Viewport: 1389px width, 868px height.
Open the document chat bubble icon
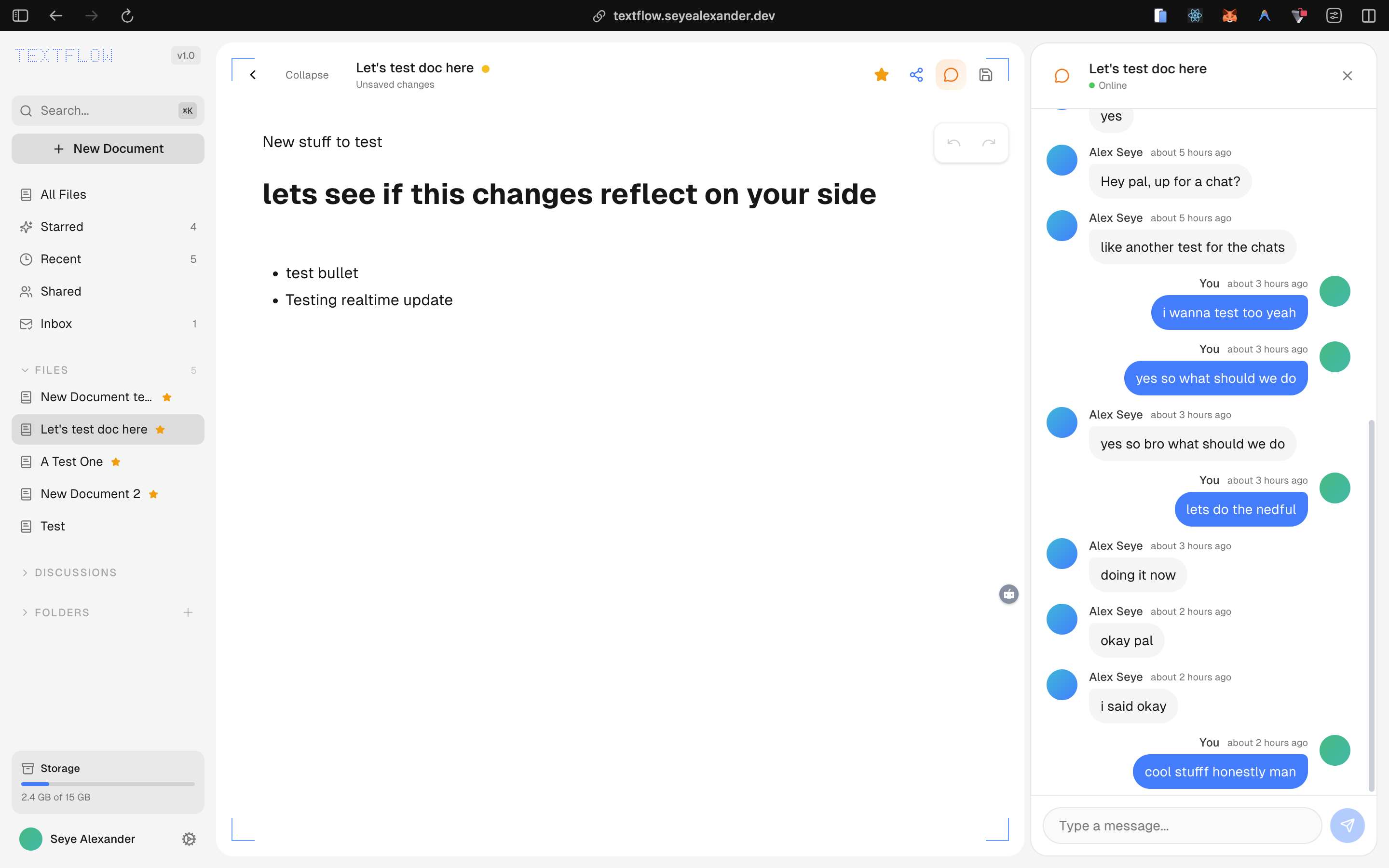[x=951, y=75]
